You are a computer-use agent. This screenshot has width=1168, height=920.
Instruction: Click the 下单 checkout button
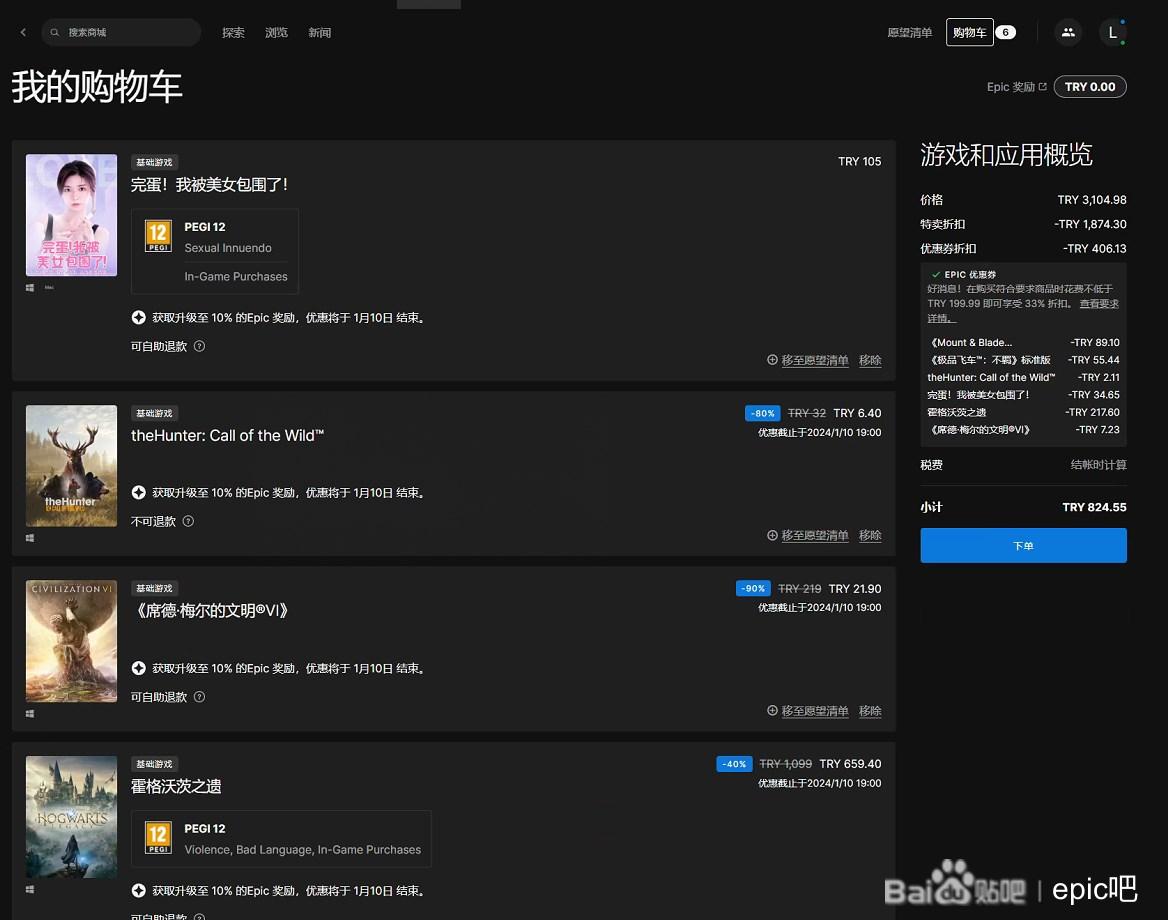[x=1023, y=545]
